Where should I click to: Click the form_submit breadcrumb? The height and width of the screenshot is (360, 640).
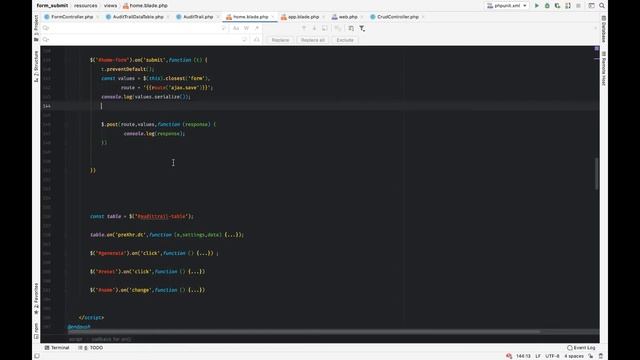52,6
